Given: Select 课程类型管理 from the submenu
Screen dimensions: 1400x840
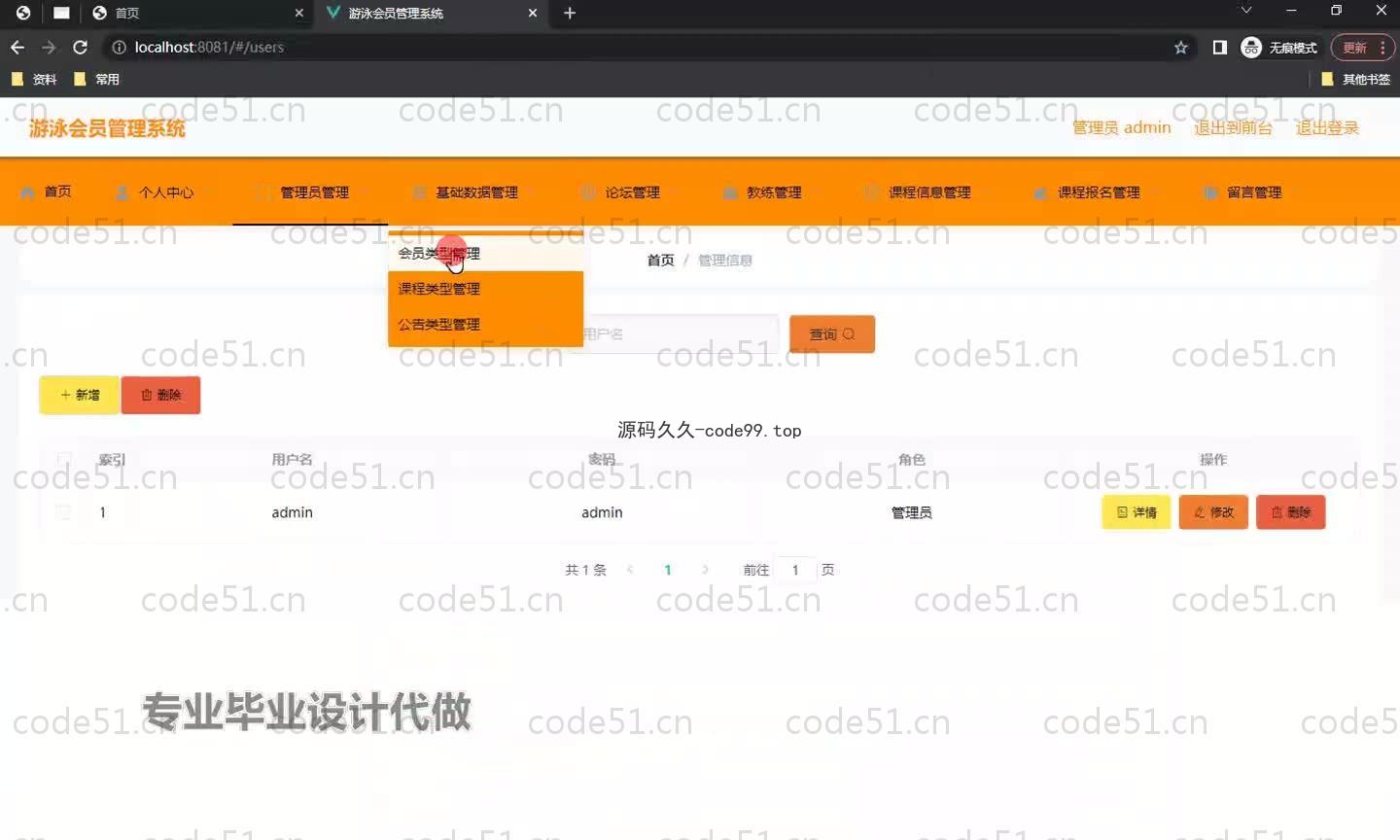Looking at the screenshot, I should [439, 289].
